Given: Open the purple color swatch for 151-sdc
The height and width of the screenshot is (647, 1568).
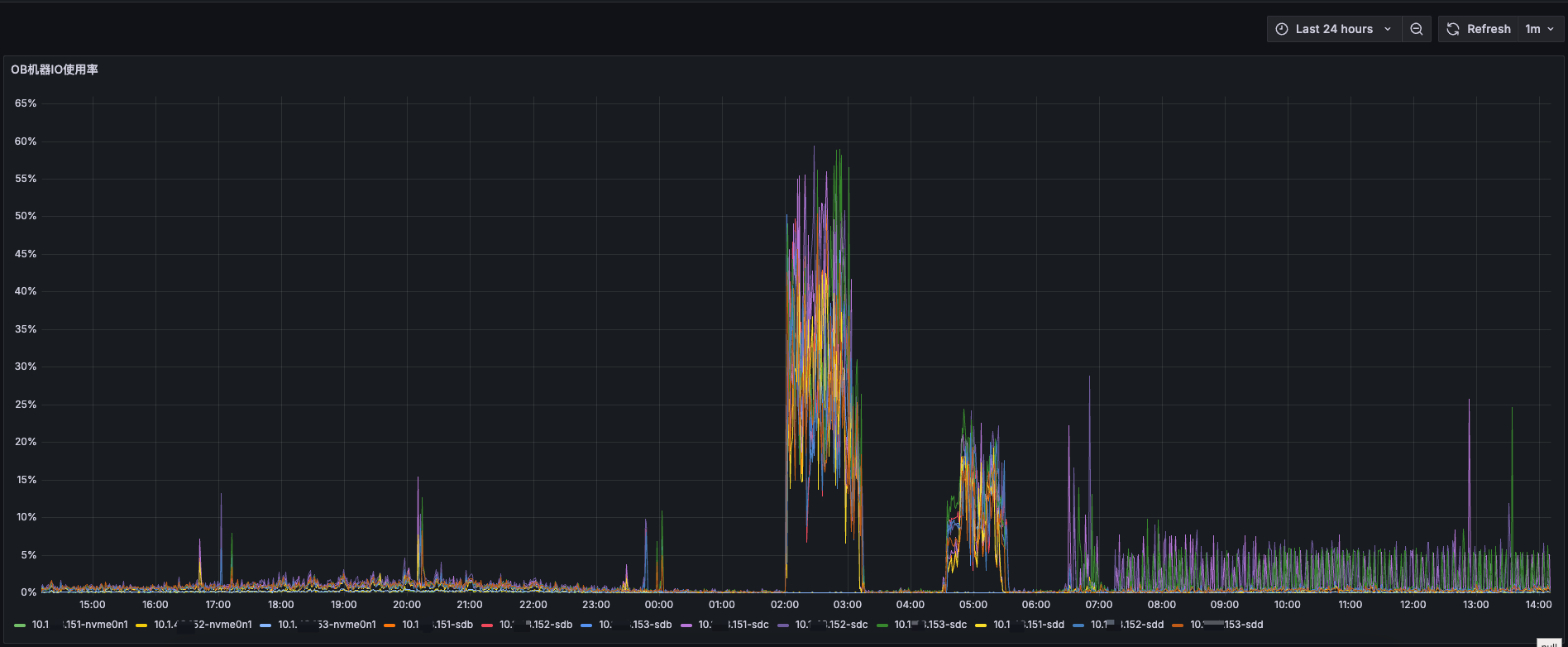Looking at the screenshot, I should pyautogui.click(x=686, y=625).
